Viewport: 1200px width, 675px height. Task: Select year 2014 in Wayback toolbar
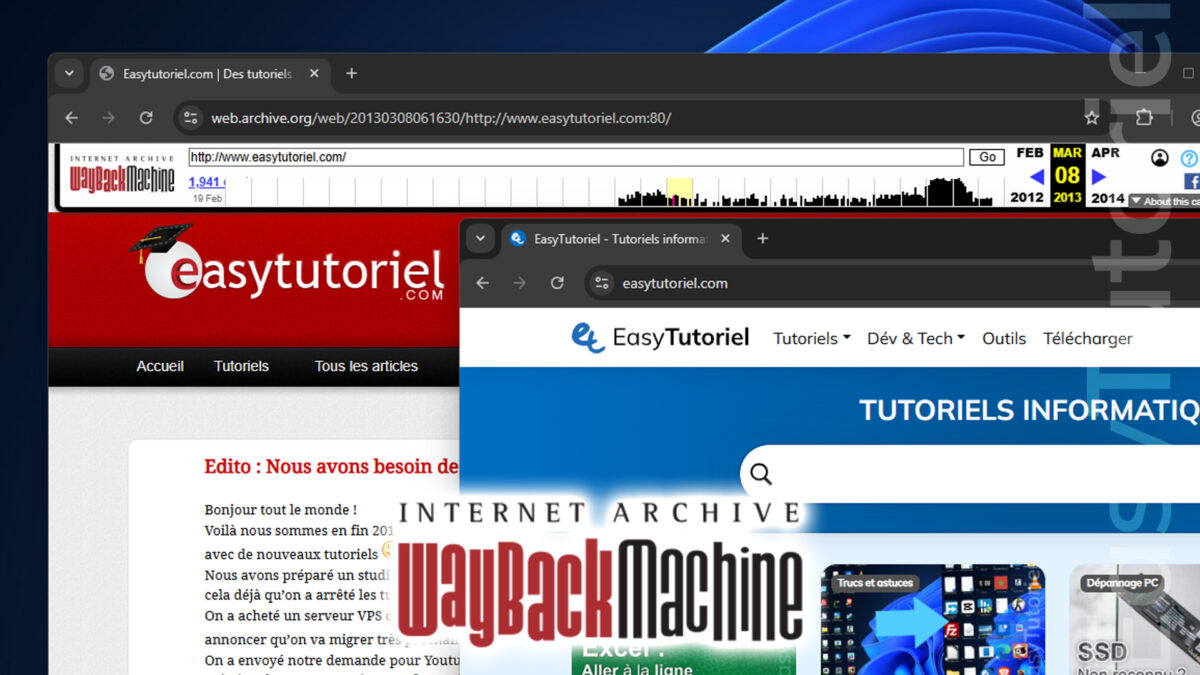[x=1108, y=197]
